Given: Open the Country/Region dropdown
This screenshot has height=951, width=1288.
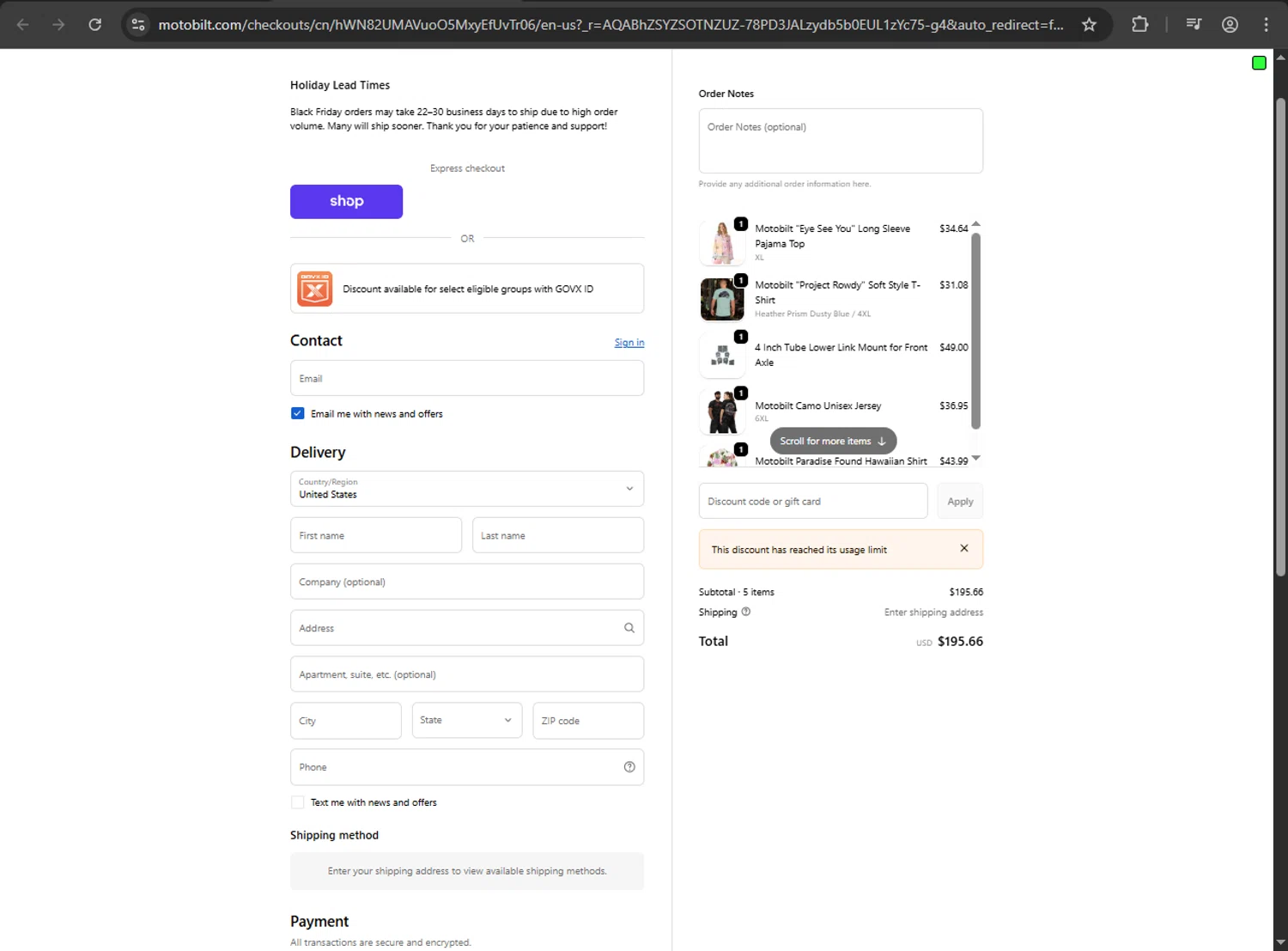Looking at the screenshot, I should click(x=467, y=489).
